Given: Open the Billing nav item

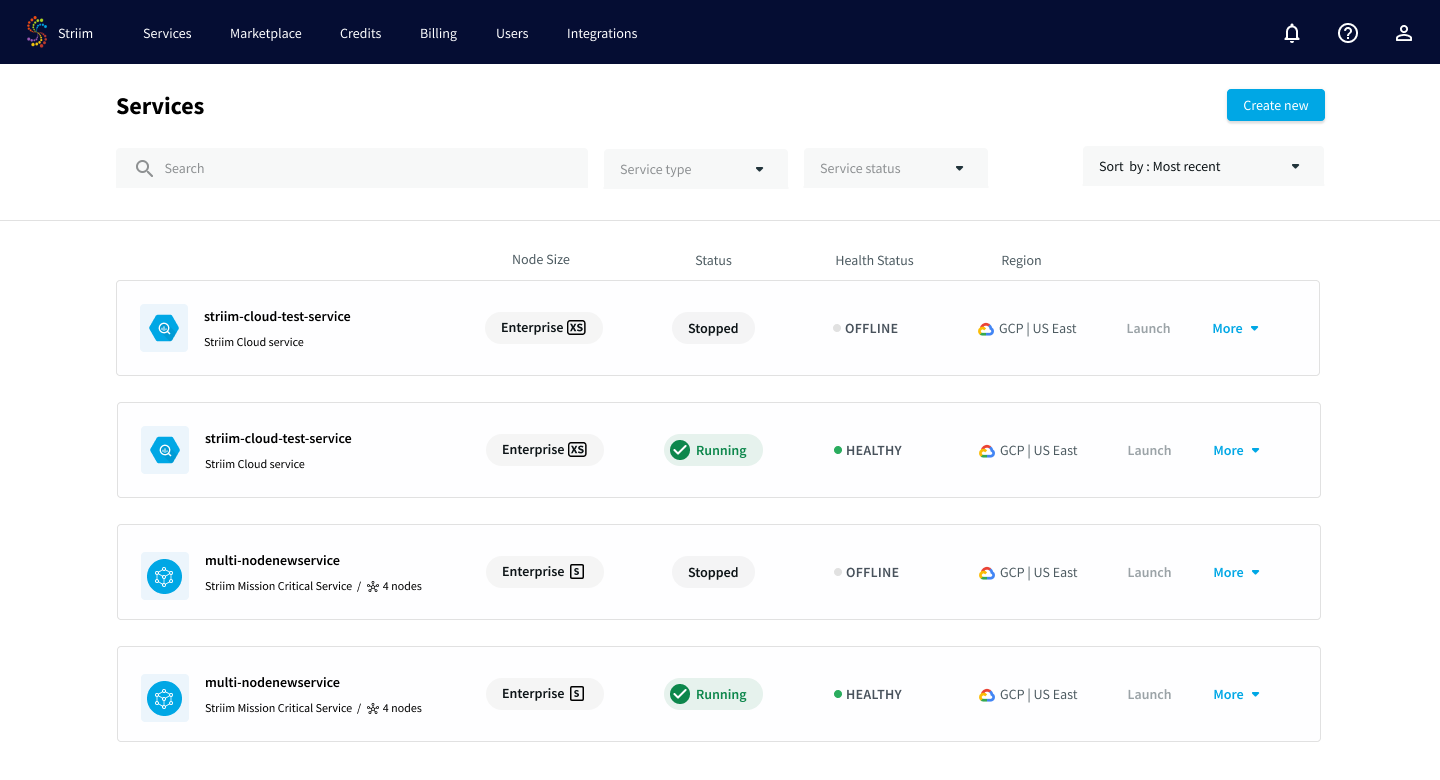Looking at the screenshot, I should tap(438, 33).
